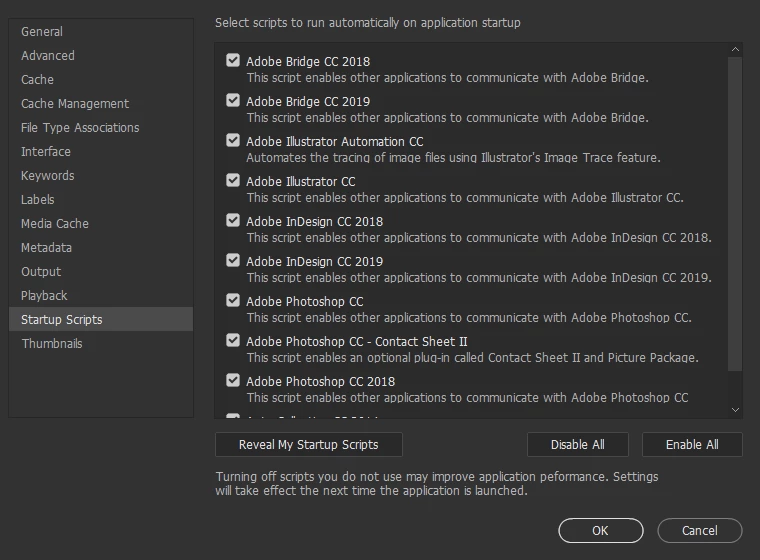Toggle Photoshop CC Contact Sheet II checkbox

pyautogui.click(x=233, y=340)
